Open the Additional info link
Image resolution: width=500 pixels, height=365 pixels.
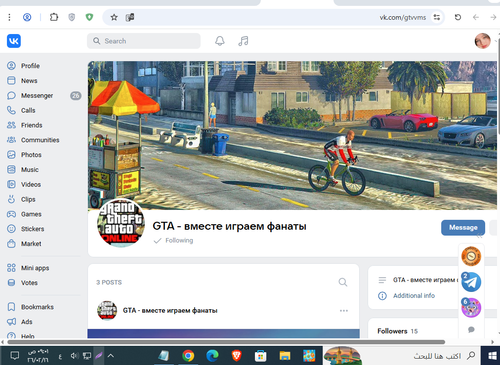414,296
